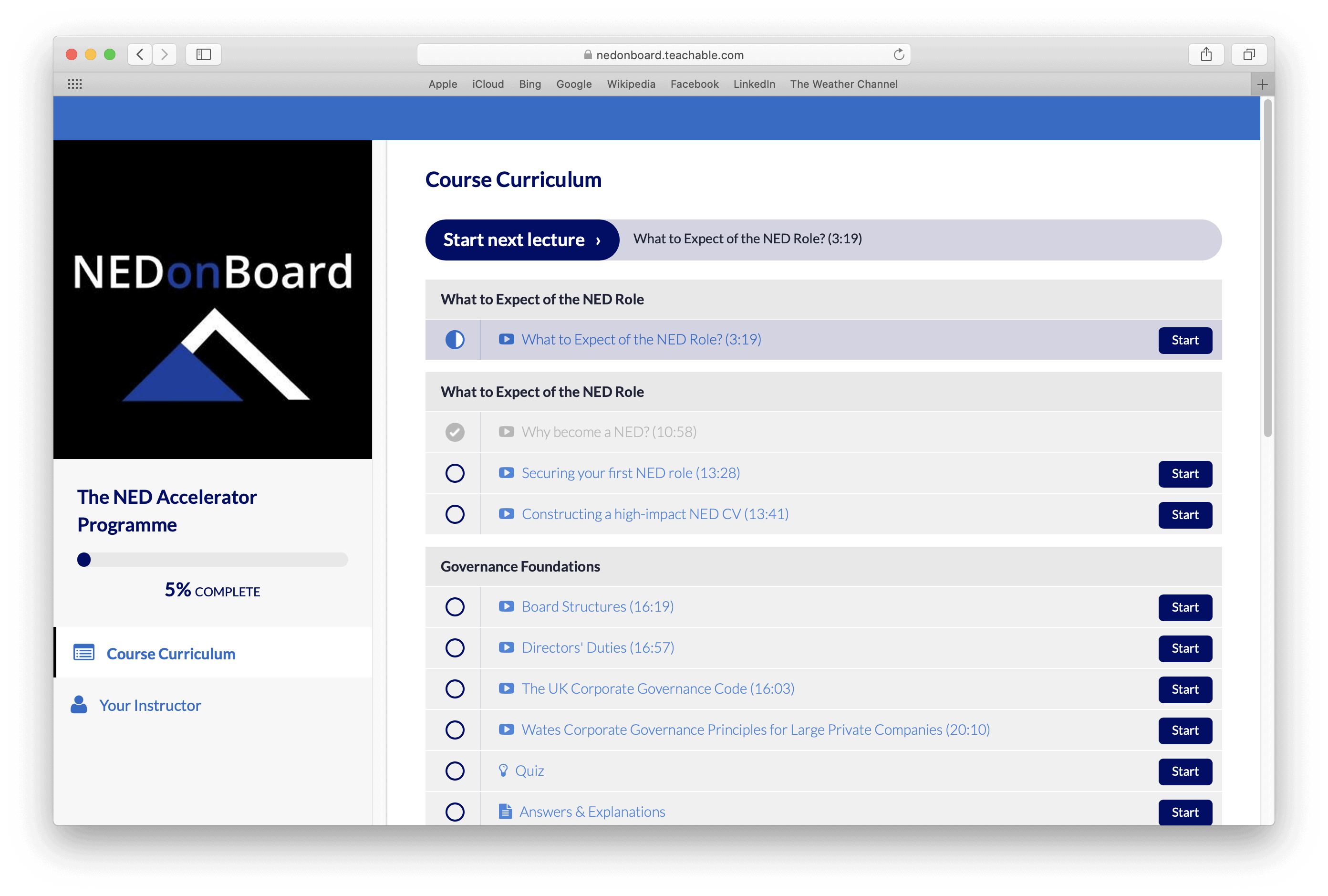Start the What to Expect of the NED Role? lecture
The image size is (1328, 896).
1184,340
